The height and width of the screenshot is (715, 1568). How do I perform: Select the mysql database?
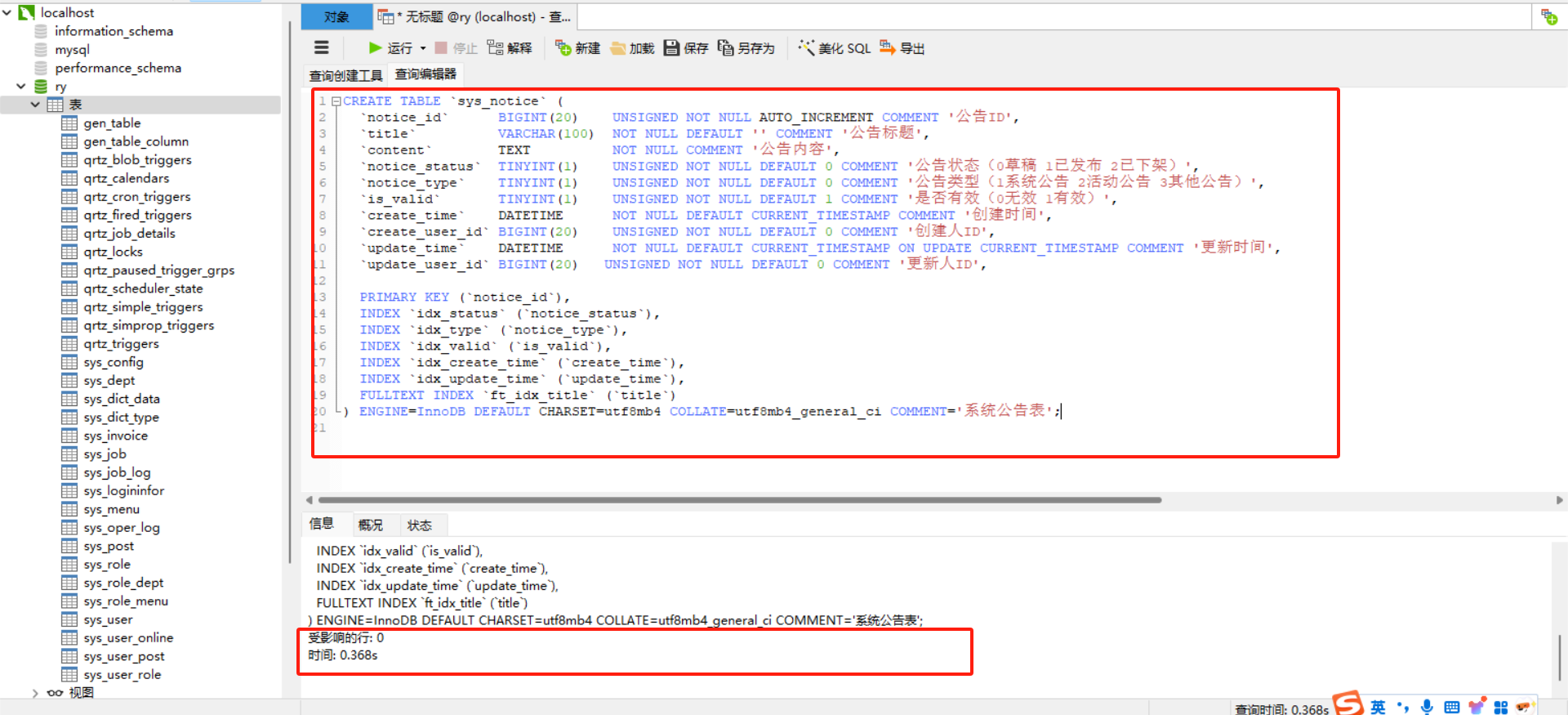point(72,50)
